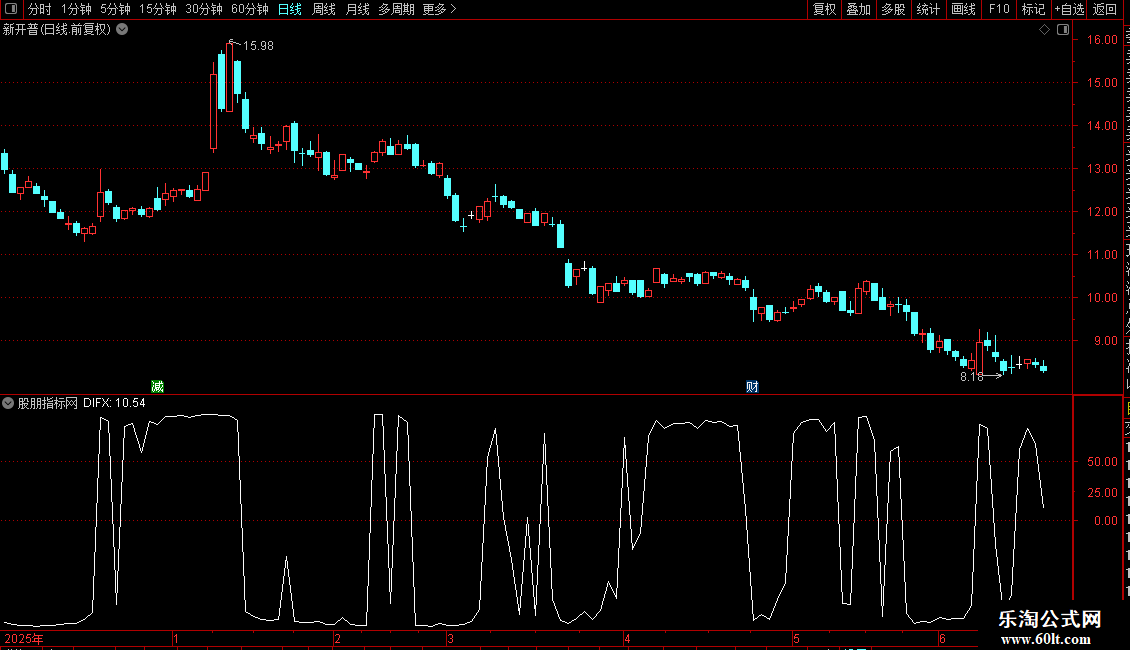Open F10 company information
This screenshot has height=650, width=1130.
tap(999, 9)
